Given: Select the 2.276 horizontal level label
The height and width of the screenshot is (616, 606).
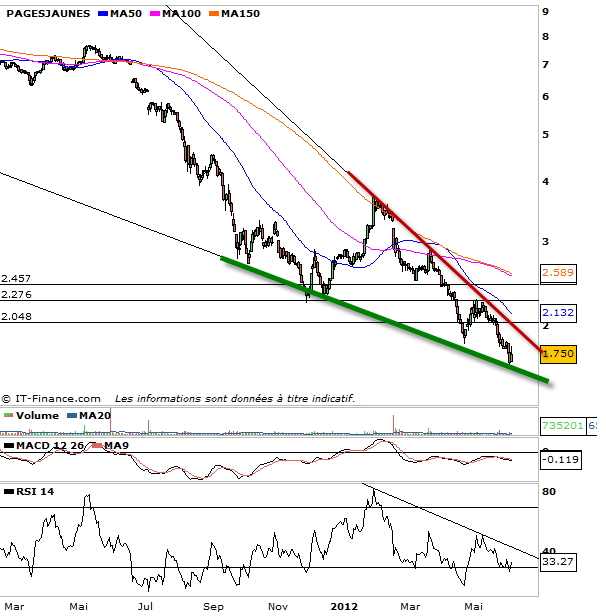Looking at the screenshot, I should coord(16,294).
